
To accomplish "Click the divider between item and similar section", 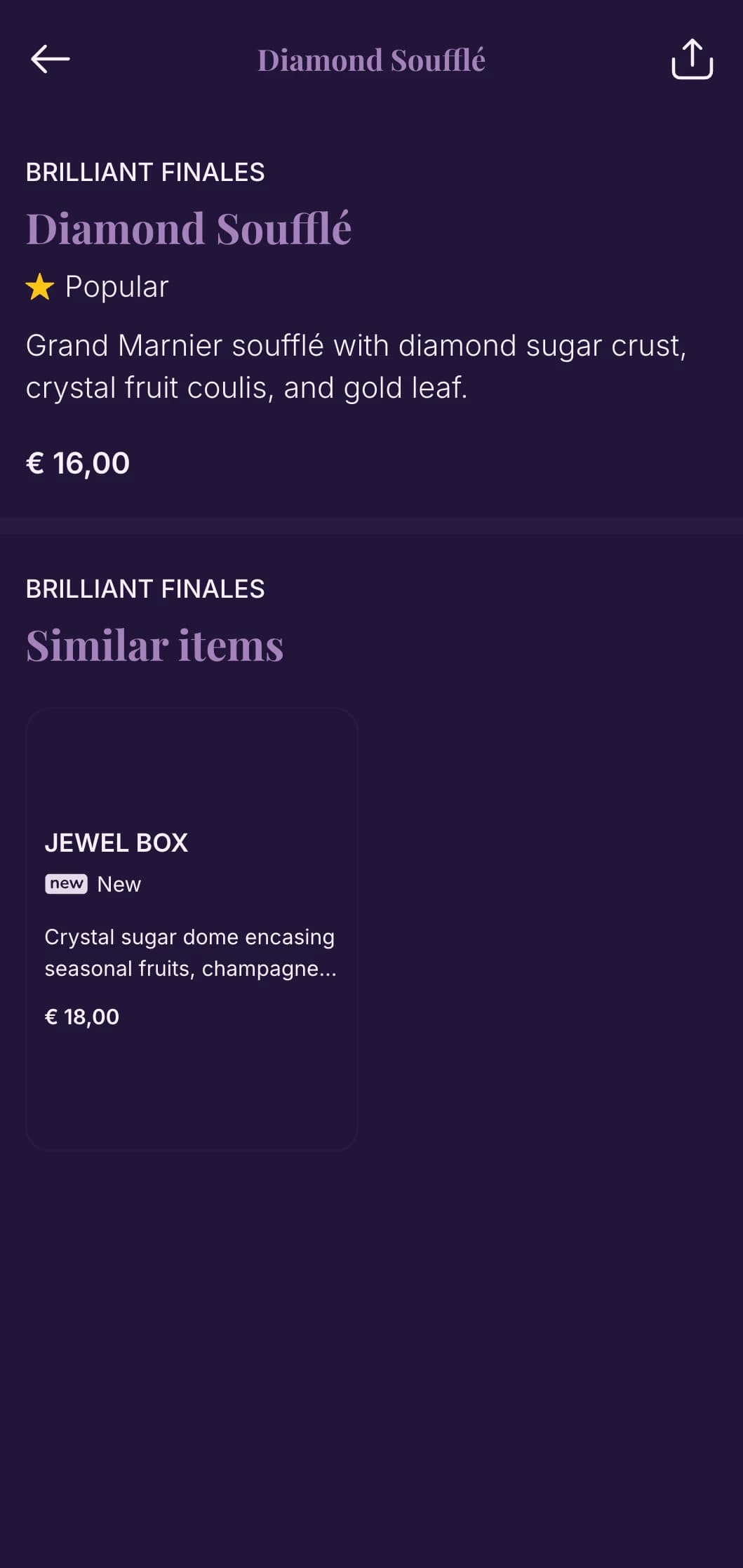I will [371, 525].
